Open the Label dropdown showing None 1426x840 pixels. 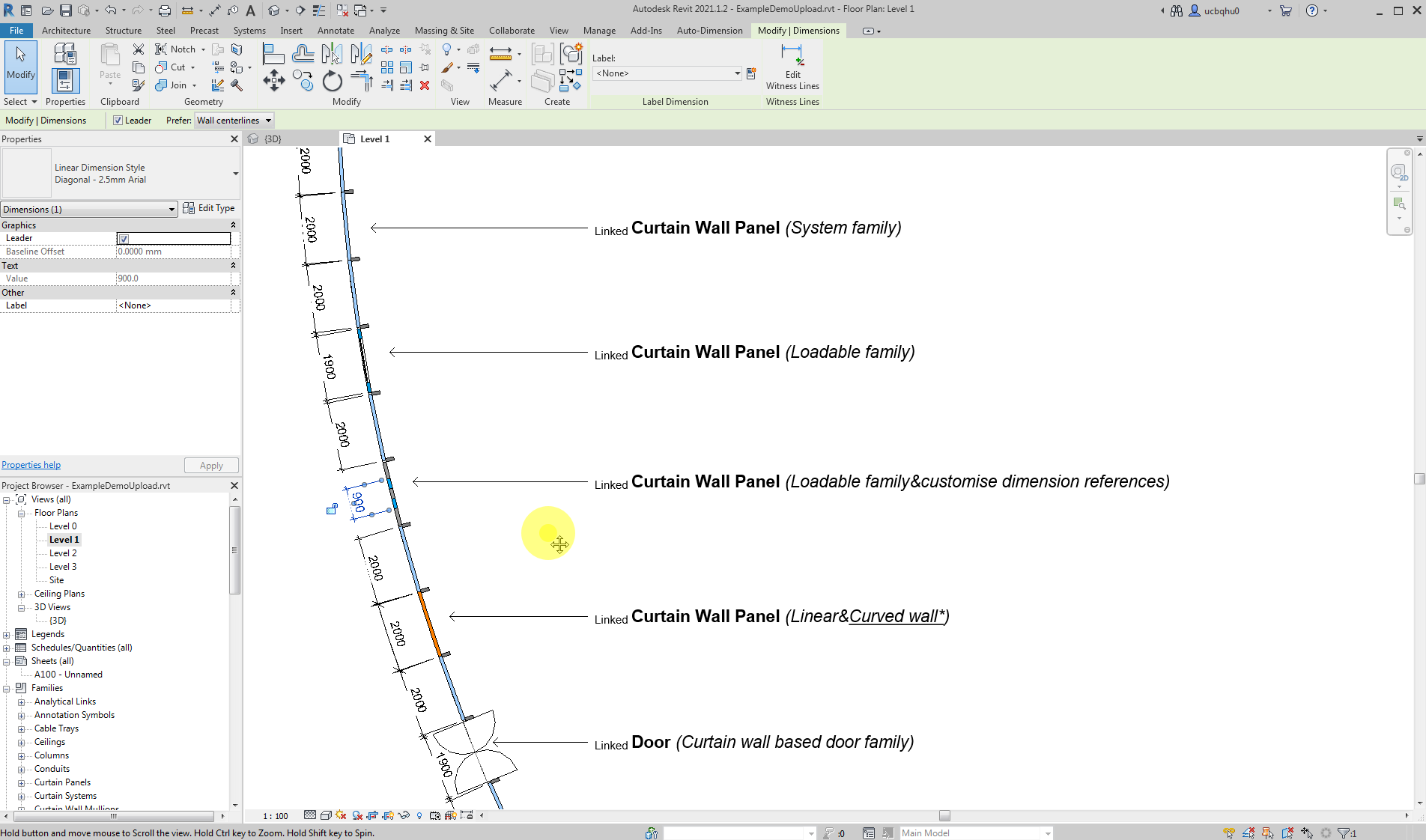tap(667, 73)
